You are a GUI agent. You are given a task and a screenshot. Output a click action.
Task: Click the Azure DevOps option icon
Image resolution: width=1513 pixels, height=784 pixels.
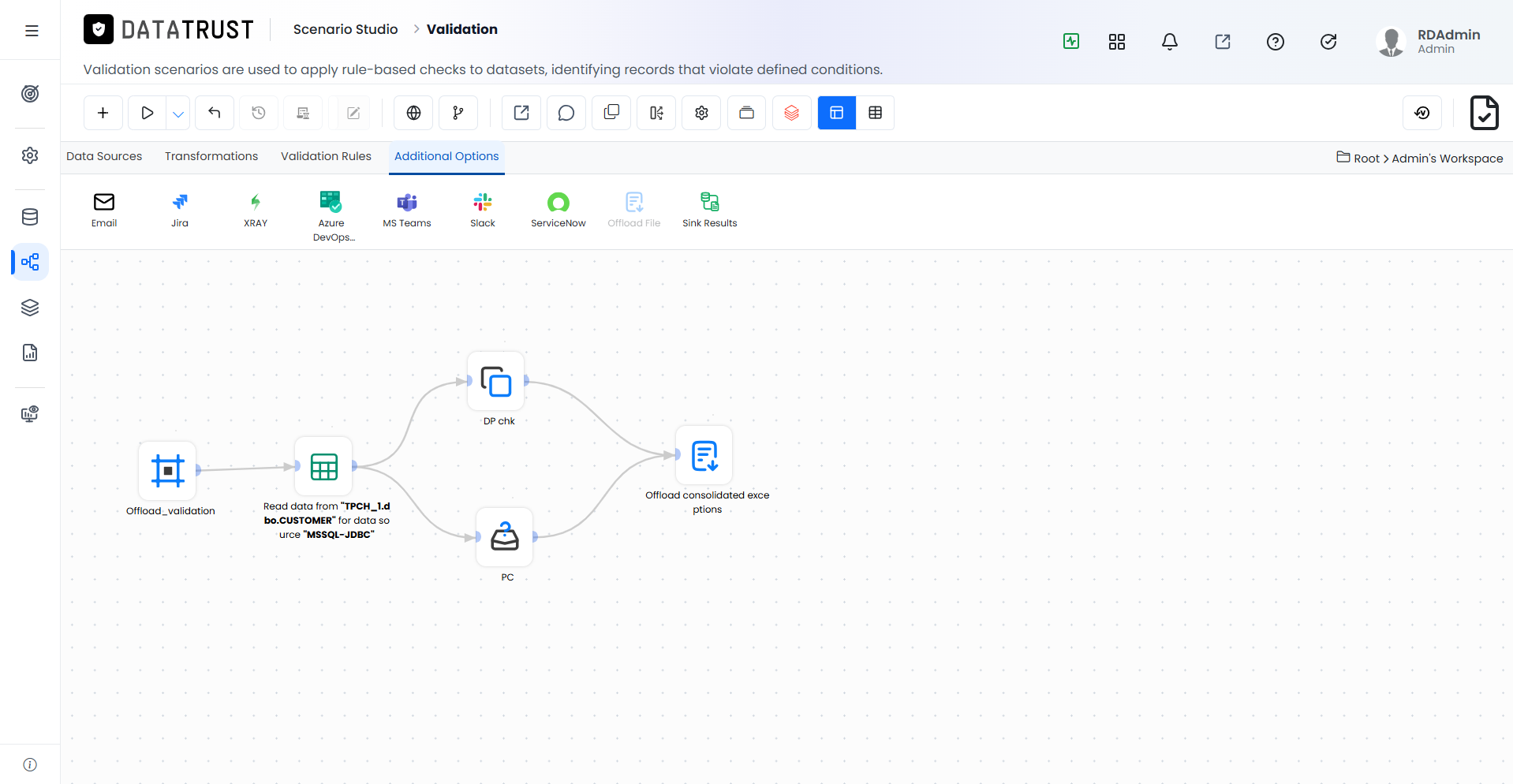click(x=331, y=202)
